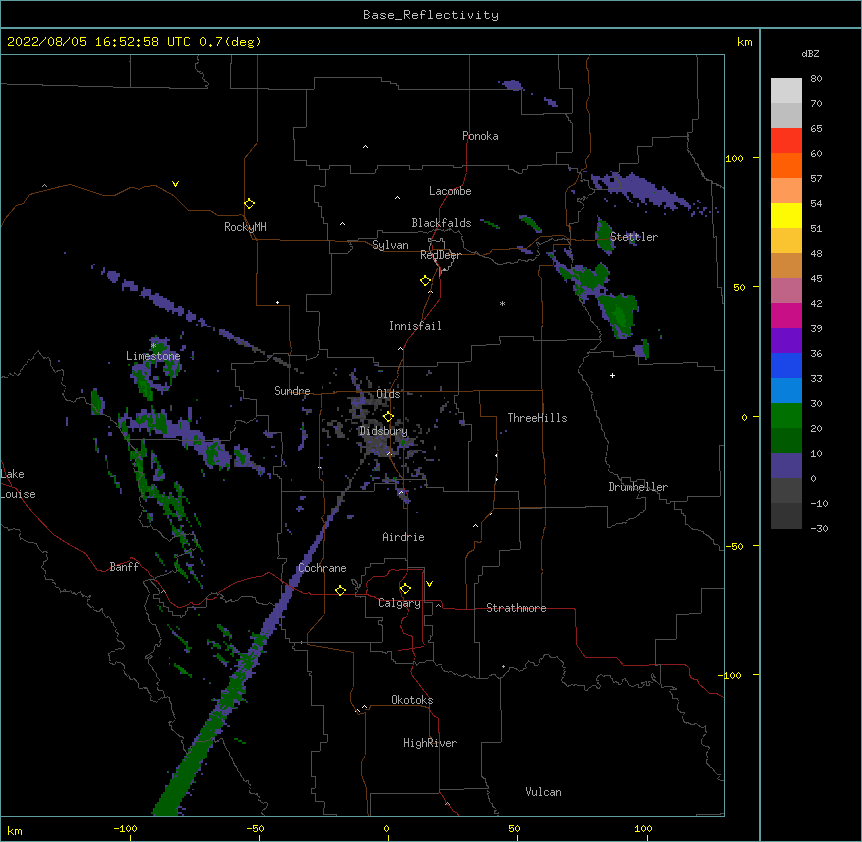Image resolution: width=862 pixels, height=842 pixels.
Task: Select the Drumheller label
Action: pos(638,487)
